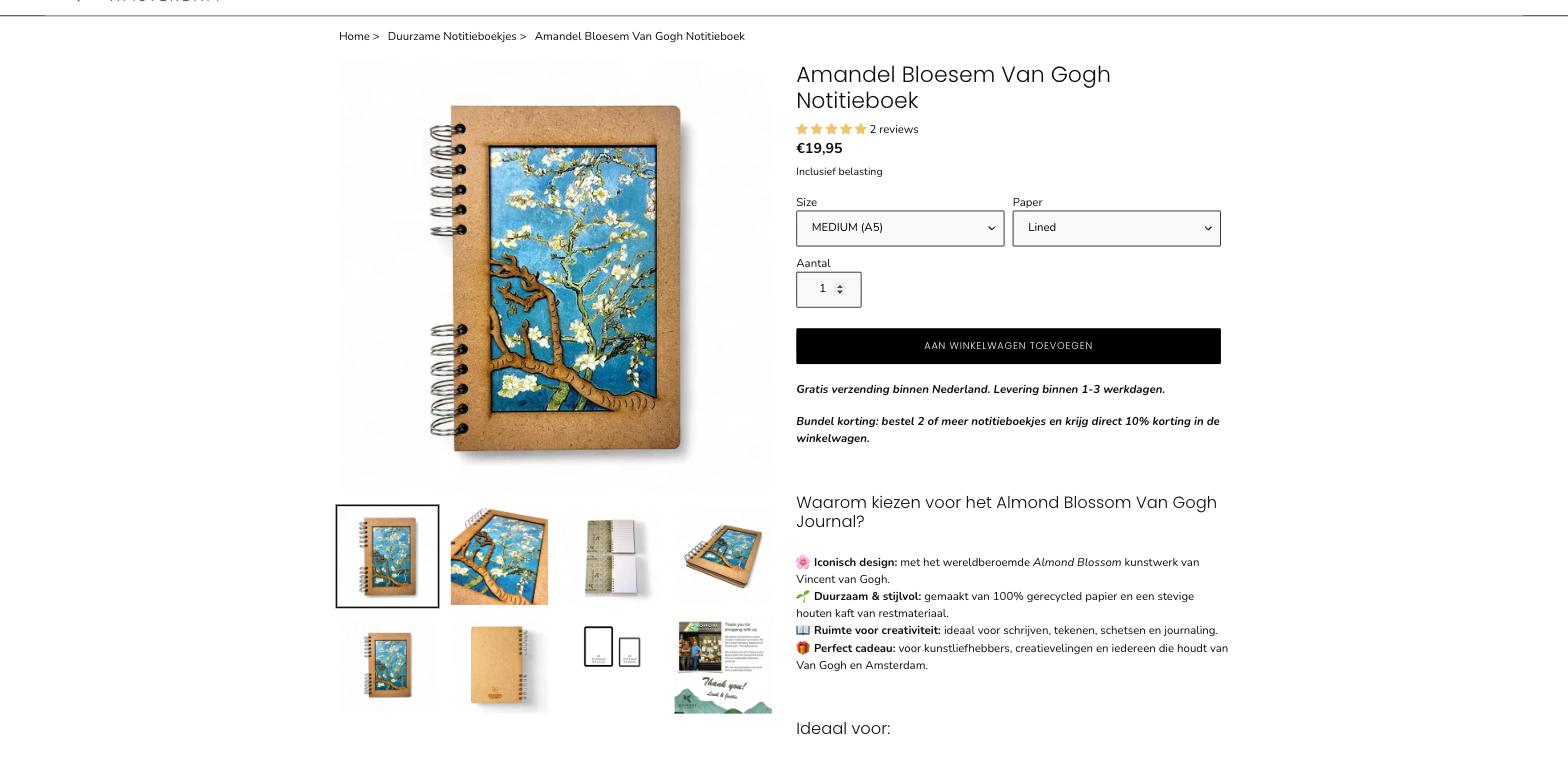Viewport: 1568px width, 764px height.
Task: Select the plain back cover thumbnail
Action: (499, 665)
